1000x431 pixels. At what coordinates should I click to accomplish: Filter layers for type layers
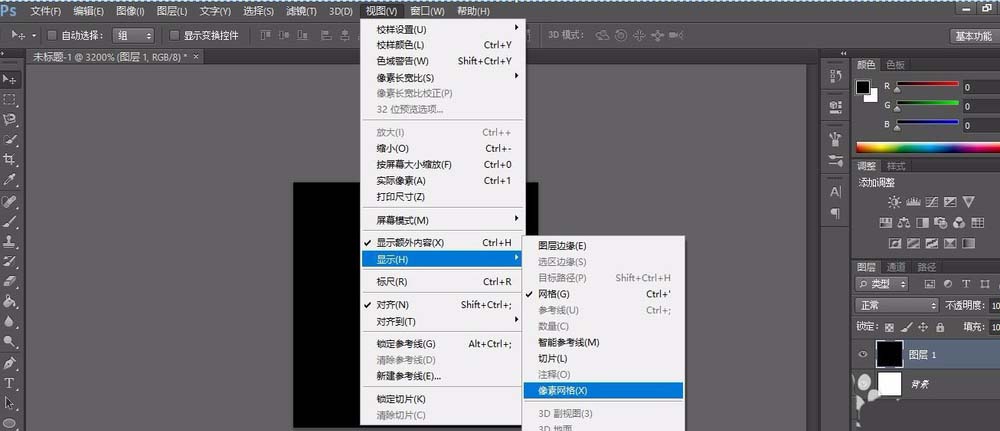tap(966, 284)
